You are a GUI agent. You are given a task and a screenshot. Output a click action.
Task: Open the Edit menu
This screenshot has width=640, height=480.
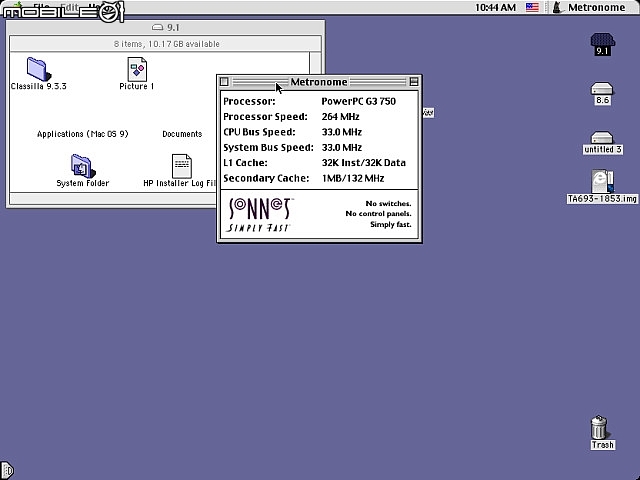tap(70, 7)
